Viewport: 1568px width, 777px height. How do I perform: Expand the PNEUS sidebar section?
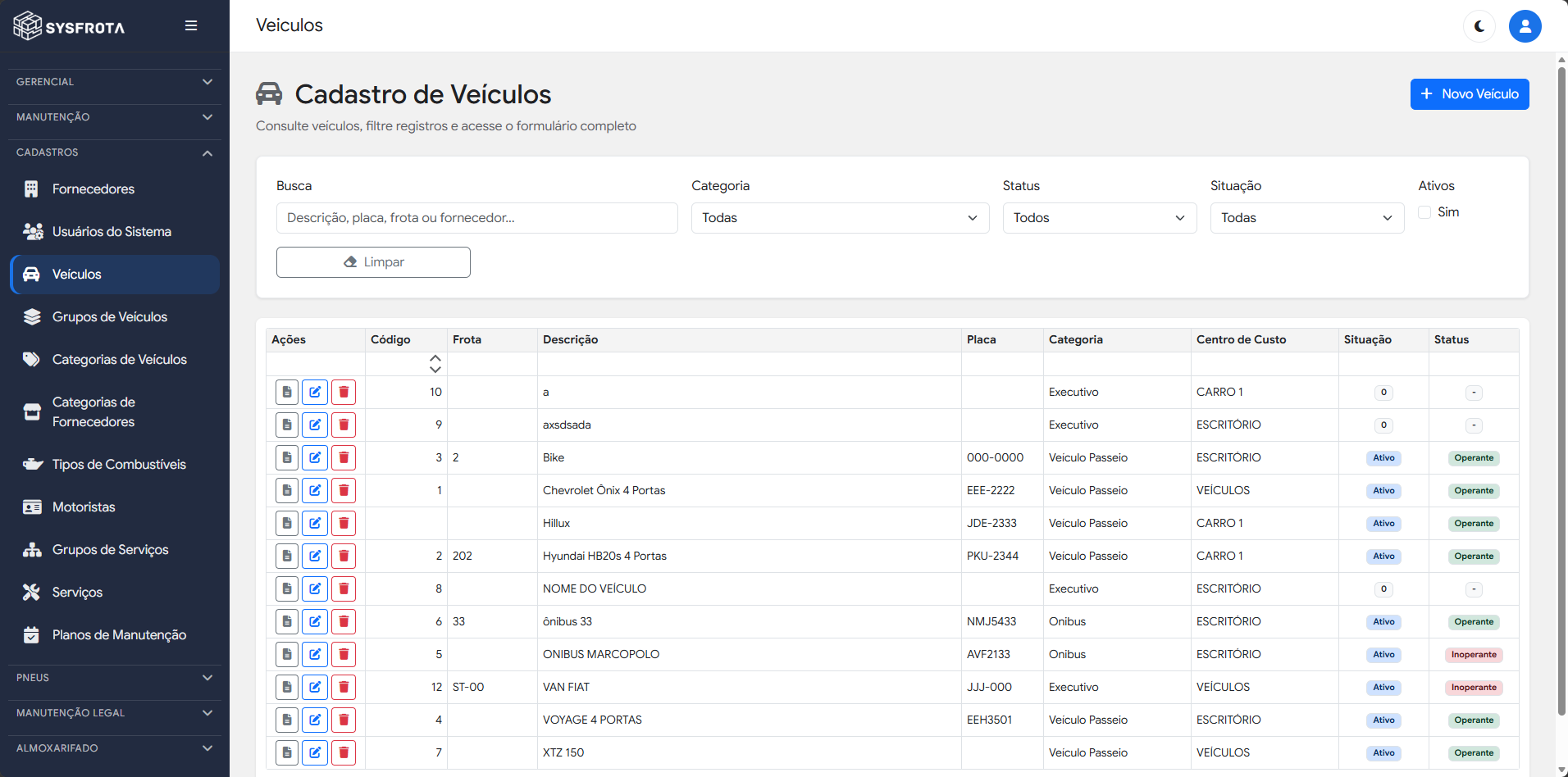point(115,678)
